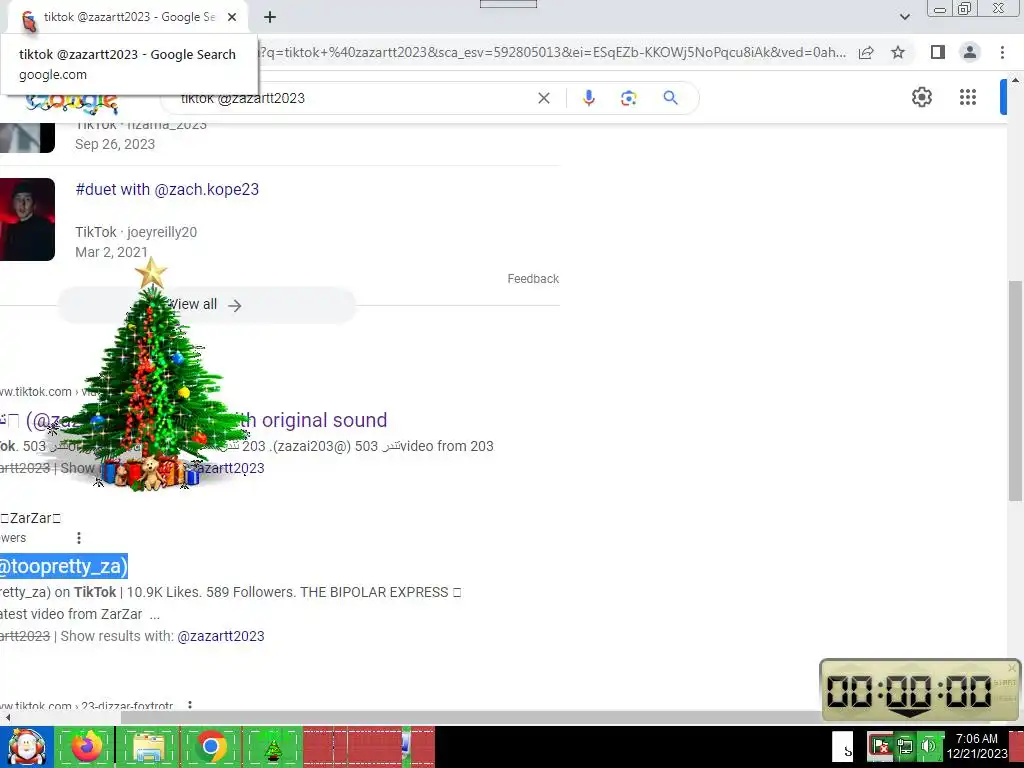Open Google quick settings gear
This screenshot has height=768, width=1024.
coord(921,97)
